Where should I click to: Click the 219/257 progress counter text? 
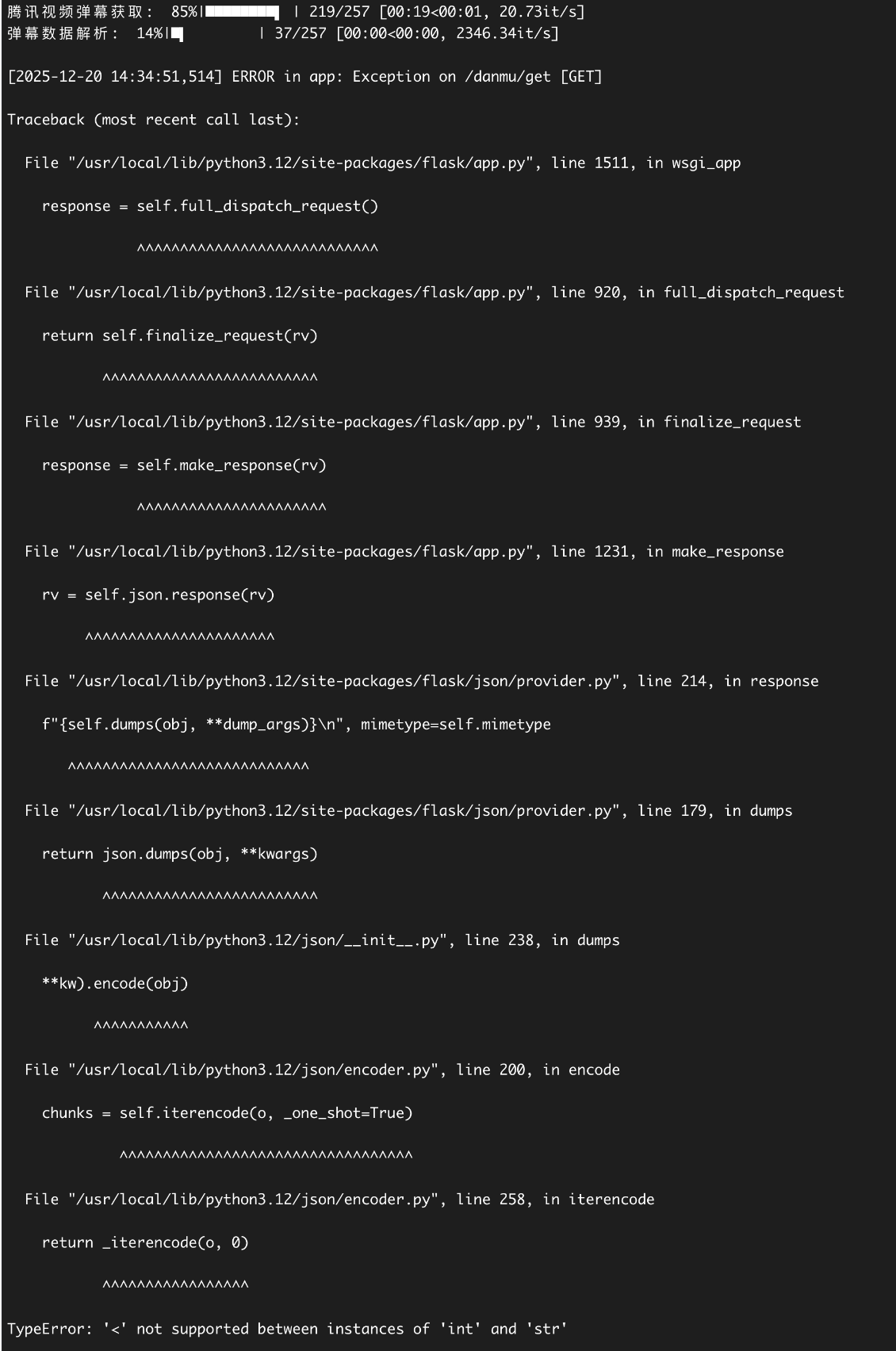tap(339, 12)
